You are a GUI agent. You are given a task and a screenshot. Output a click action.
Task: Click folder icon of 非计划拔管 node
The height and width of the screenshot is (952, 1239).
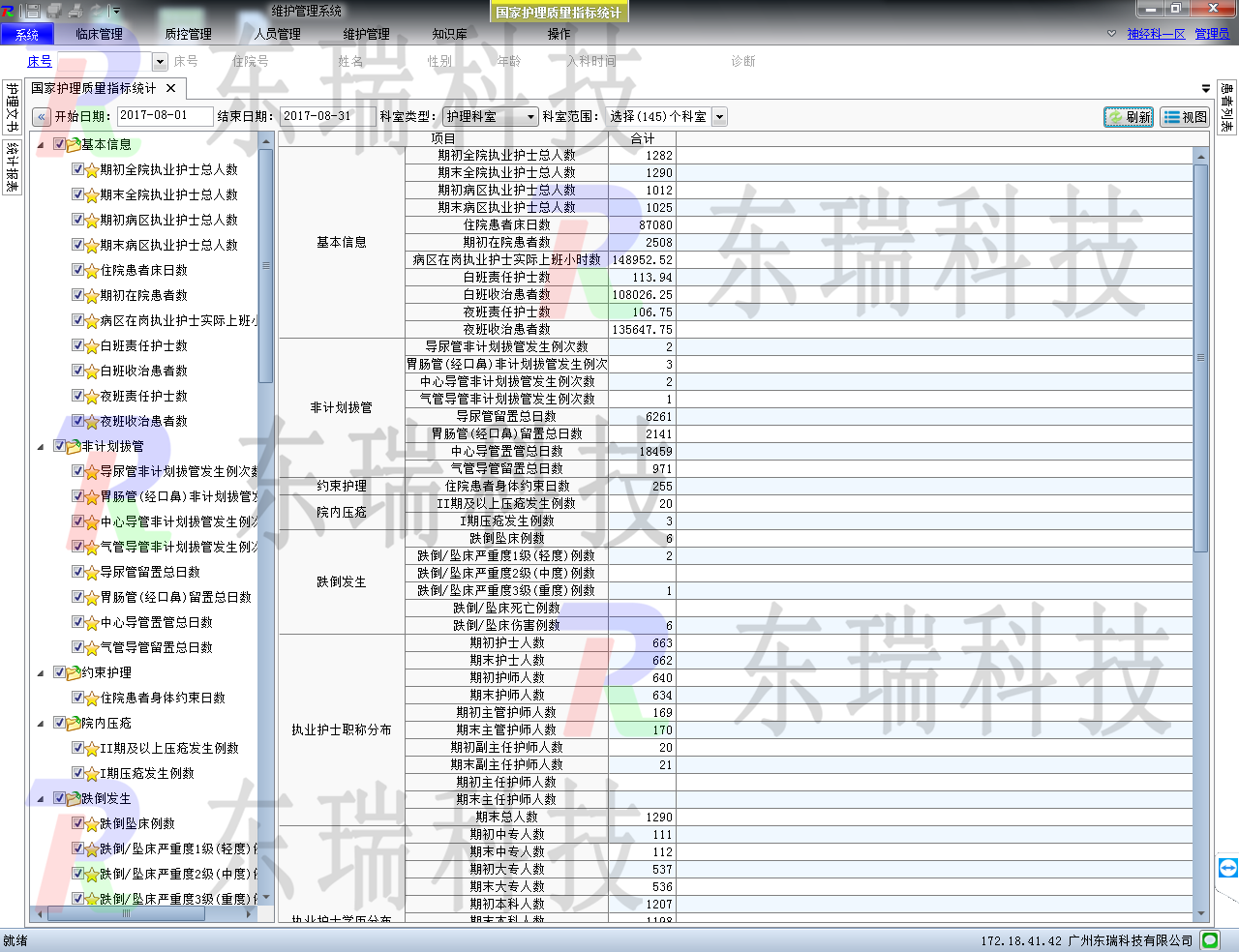coord(74,447)
